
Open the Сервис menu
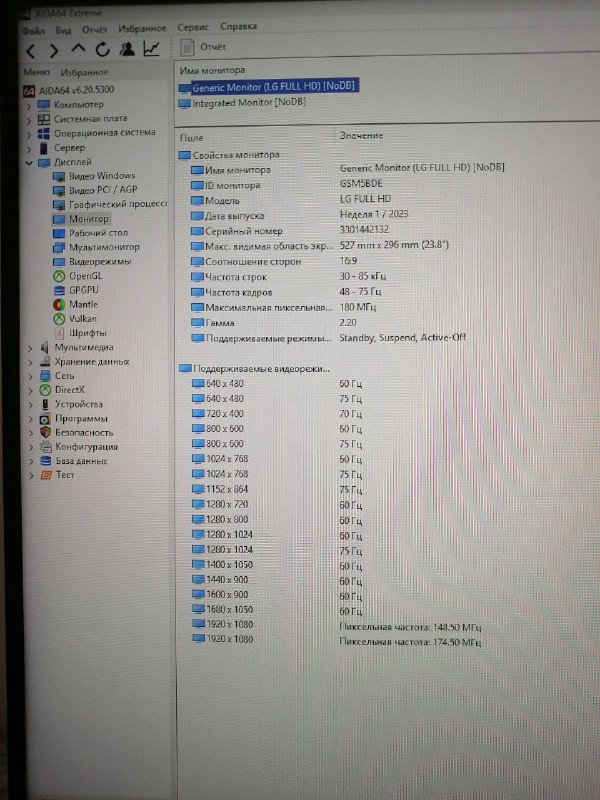192,29
